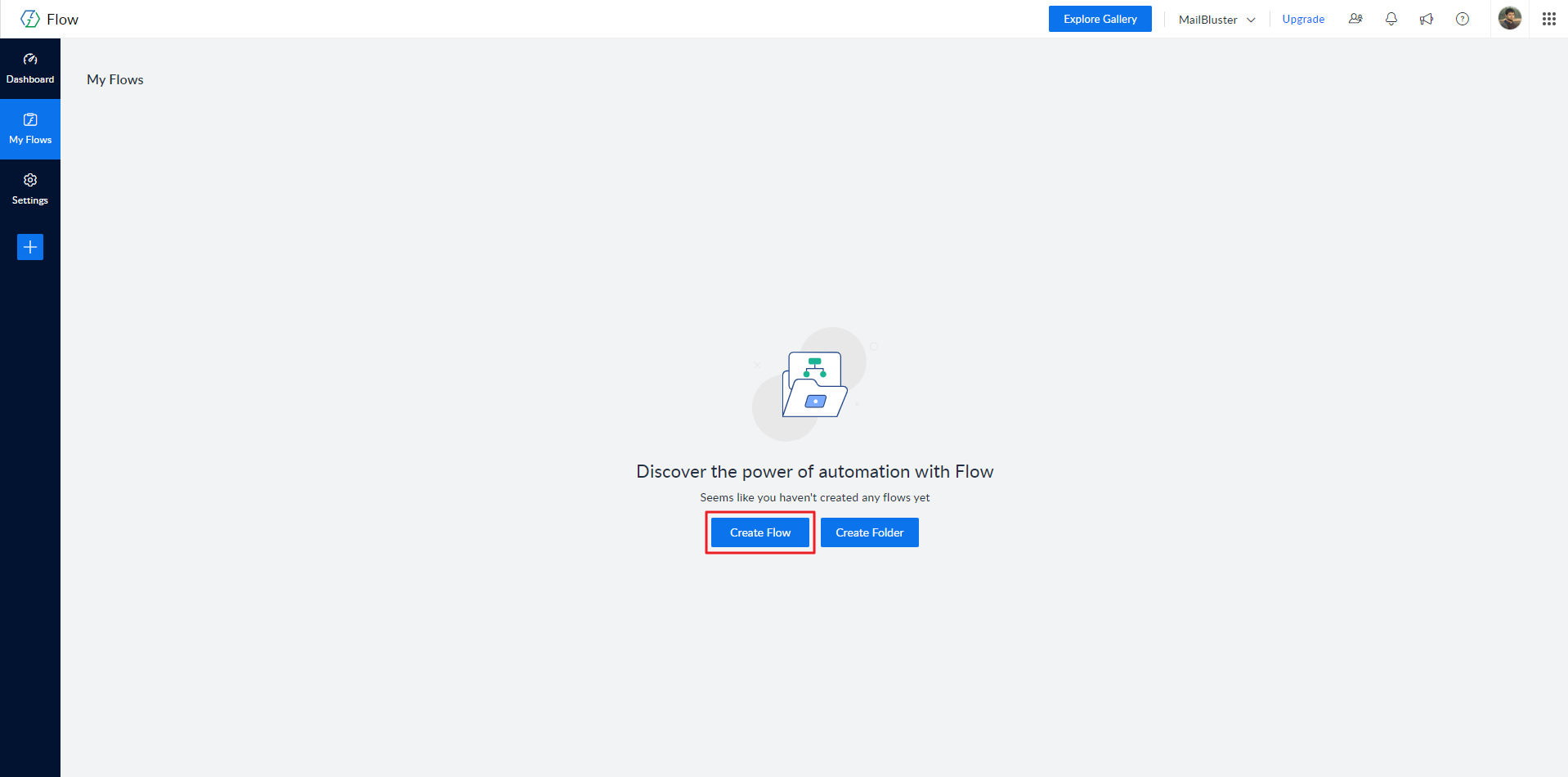Viewport: 1568px width, 777px height.
Task: Open the apps grid launcher
Action: pyautogui.click(x=1548, y=19)
